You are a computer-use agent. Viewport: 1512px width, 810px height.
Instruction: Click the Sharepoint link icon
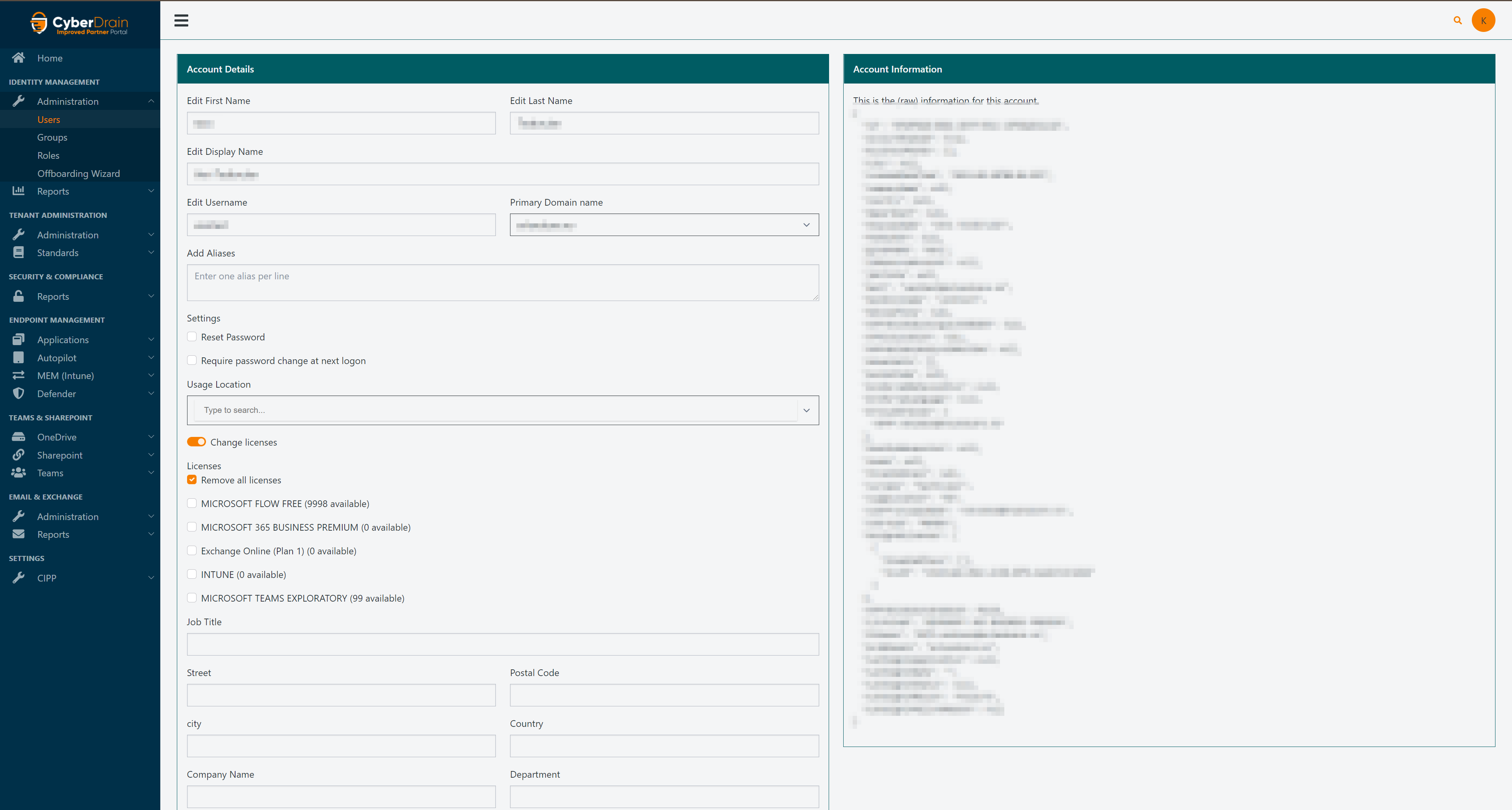point(19,455)
